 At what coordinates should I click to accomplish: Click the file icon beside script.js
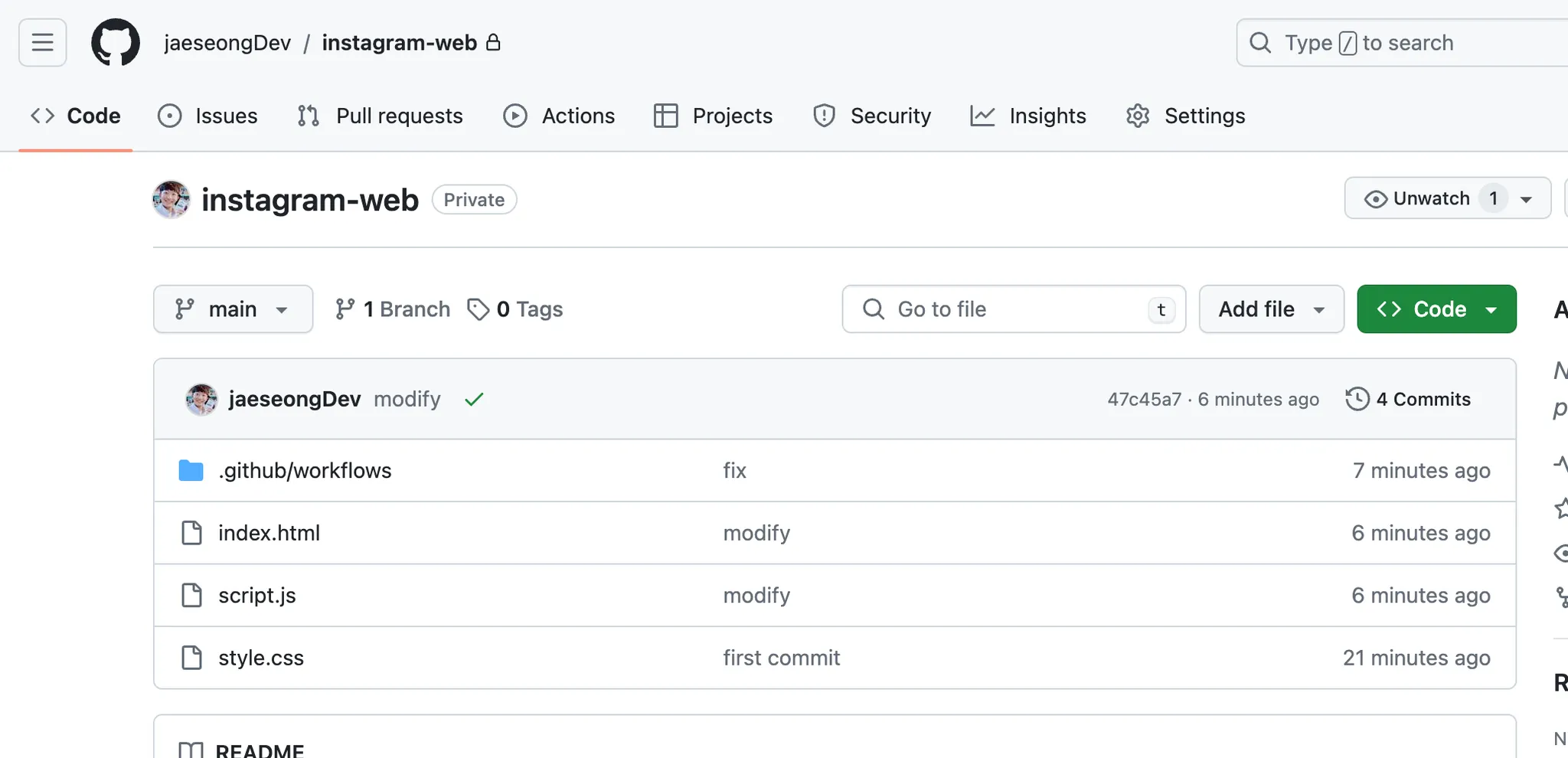coord(191,595)
